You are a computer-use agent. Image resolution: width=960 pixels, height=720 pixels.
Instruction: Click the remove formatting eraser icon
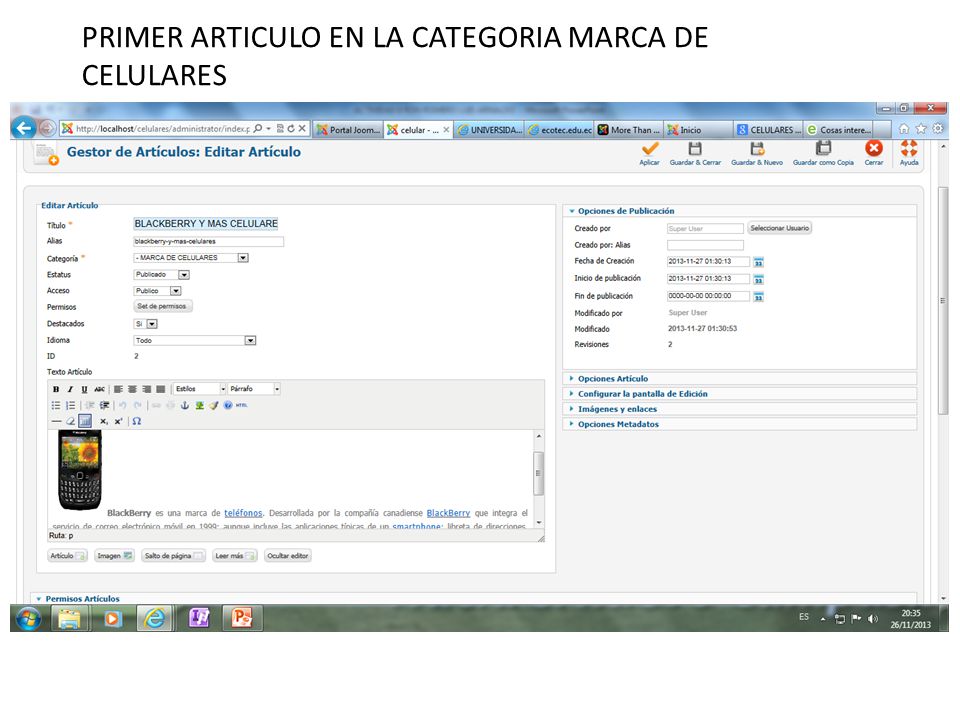click(71, 421)
